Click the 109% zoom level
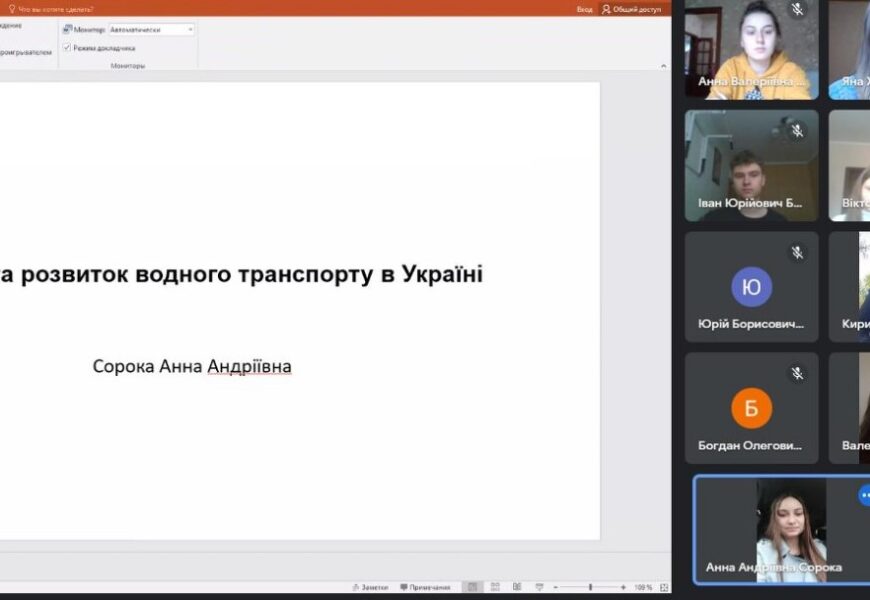The height and width of the screenshot is (600, 870). point(643,587)
